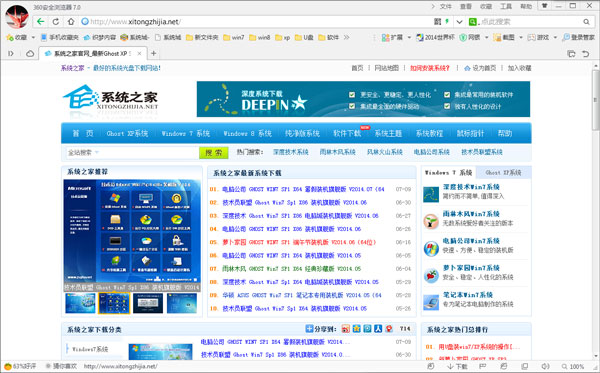
Task: Click the 深度技术Win7系统 entry icon
Action: click(x=431, y=194)
